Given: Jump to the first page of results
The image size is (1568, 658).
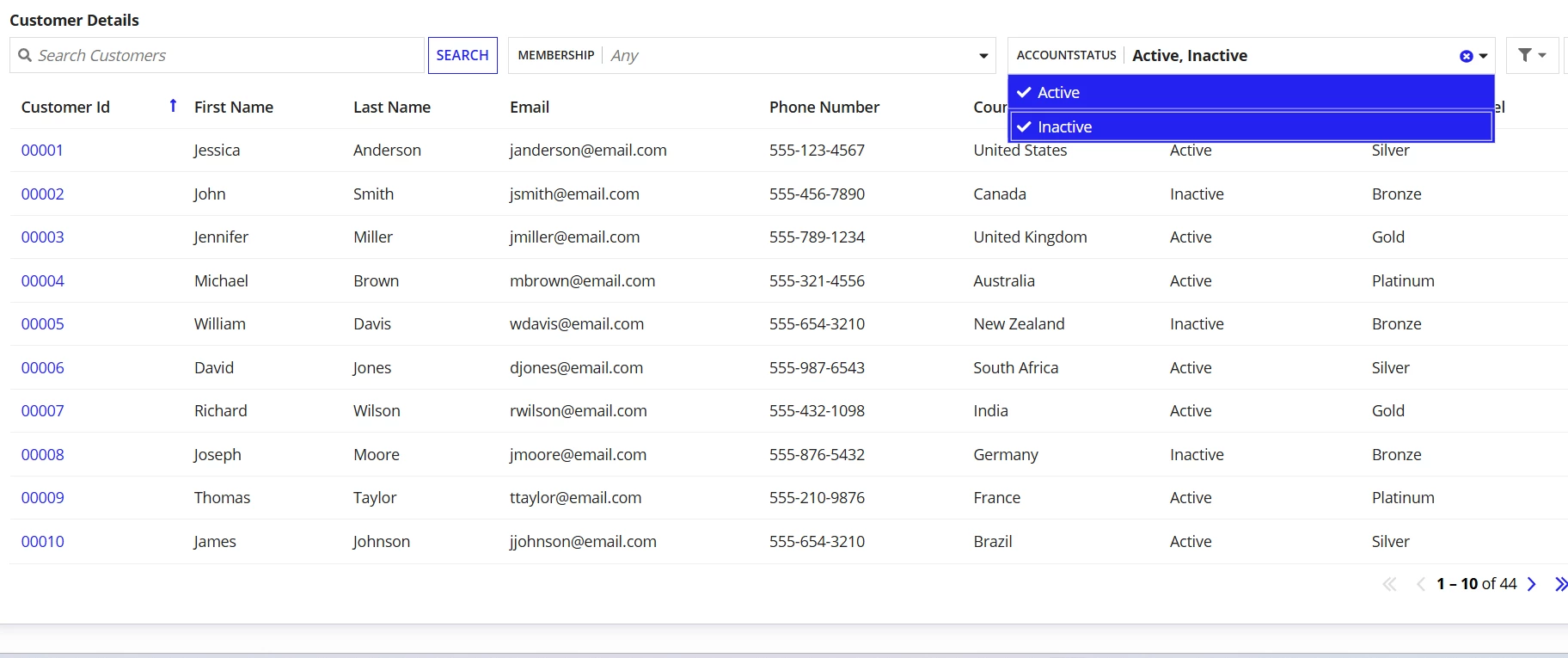Looking at the screenshot, I should click(x=1389, y=584).
